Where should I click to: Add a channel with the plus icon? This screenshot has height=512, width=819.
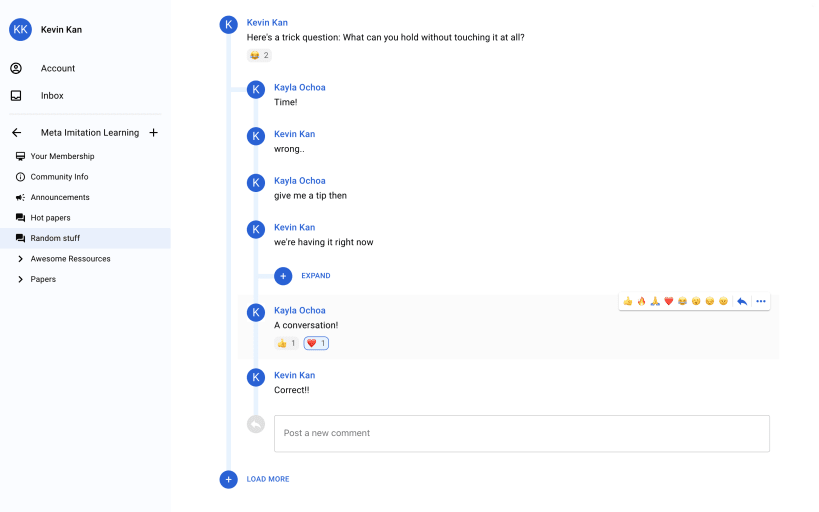coord(154,133)
